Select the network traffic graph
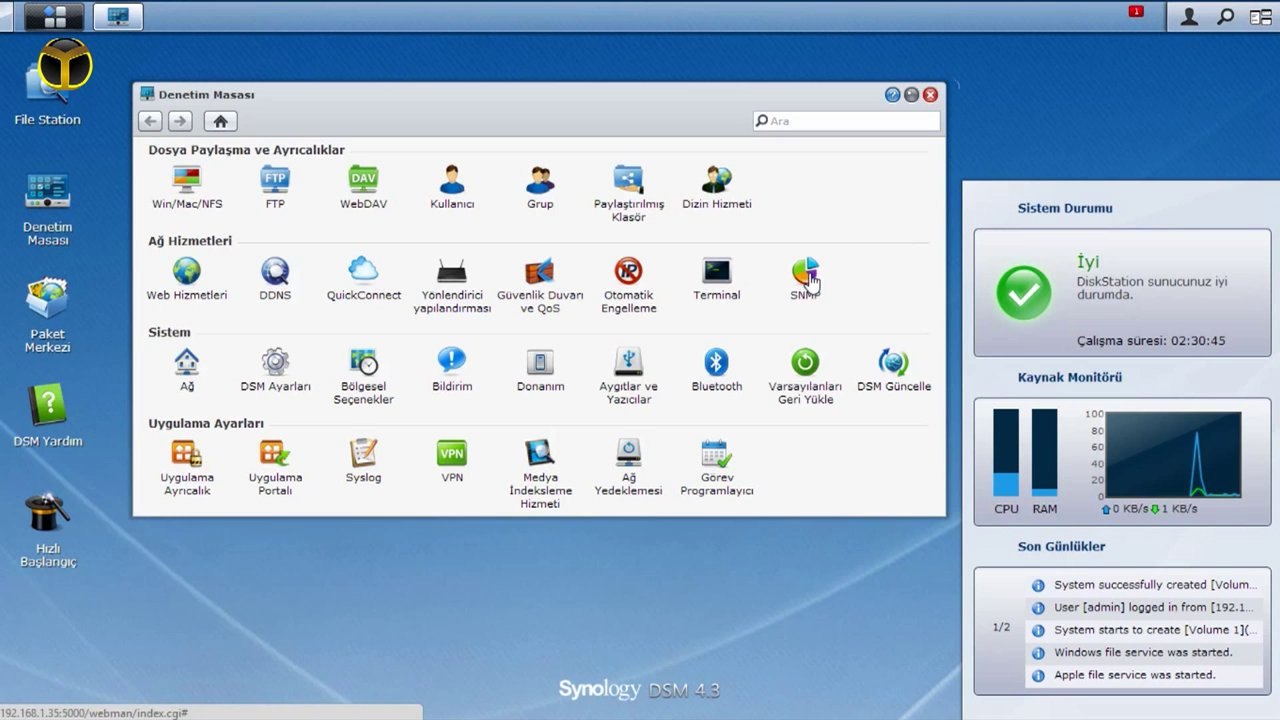Viewport: 1280px width, 720px height. 1173,455
